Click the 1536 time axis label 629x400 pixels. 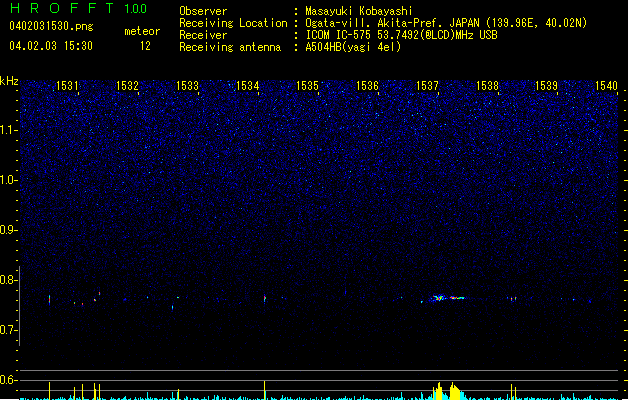pyautogui.click(x=367, y=85)
